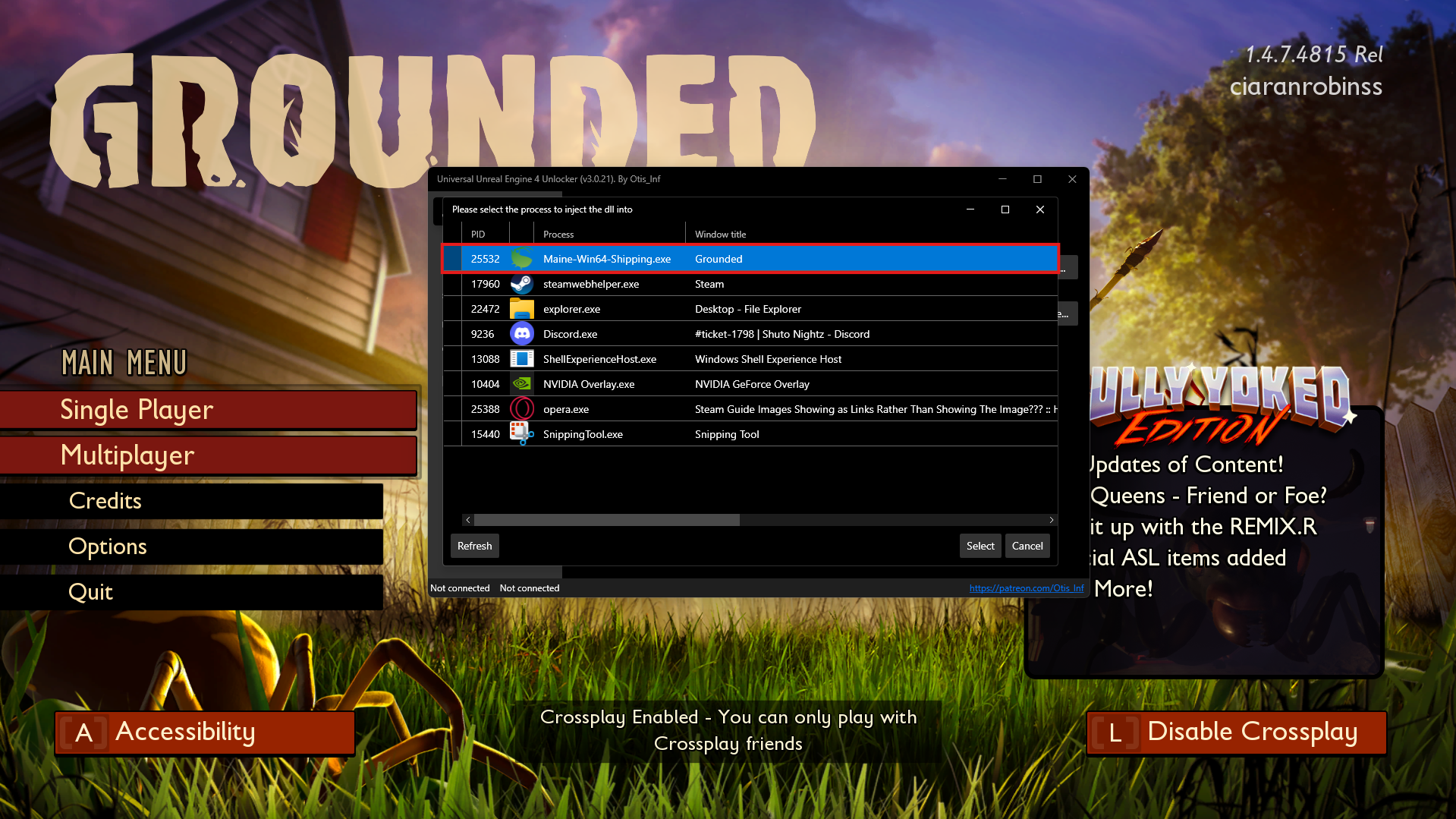1456x819 pixels.
Task: Click the Maine-Win64-Shipping.exe process icon
Action: (x=522, y=259)
